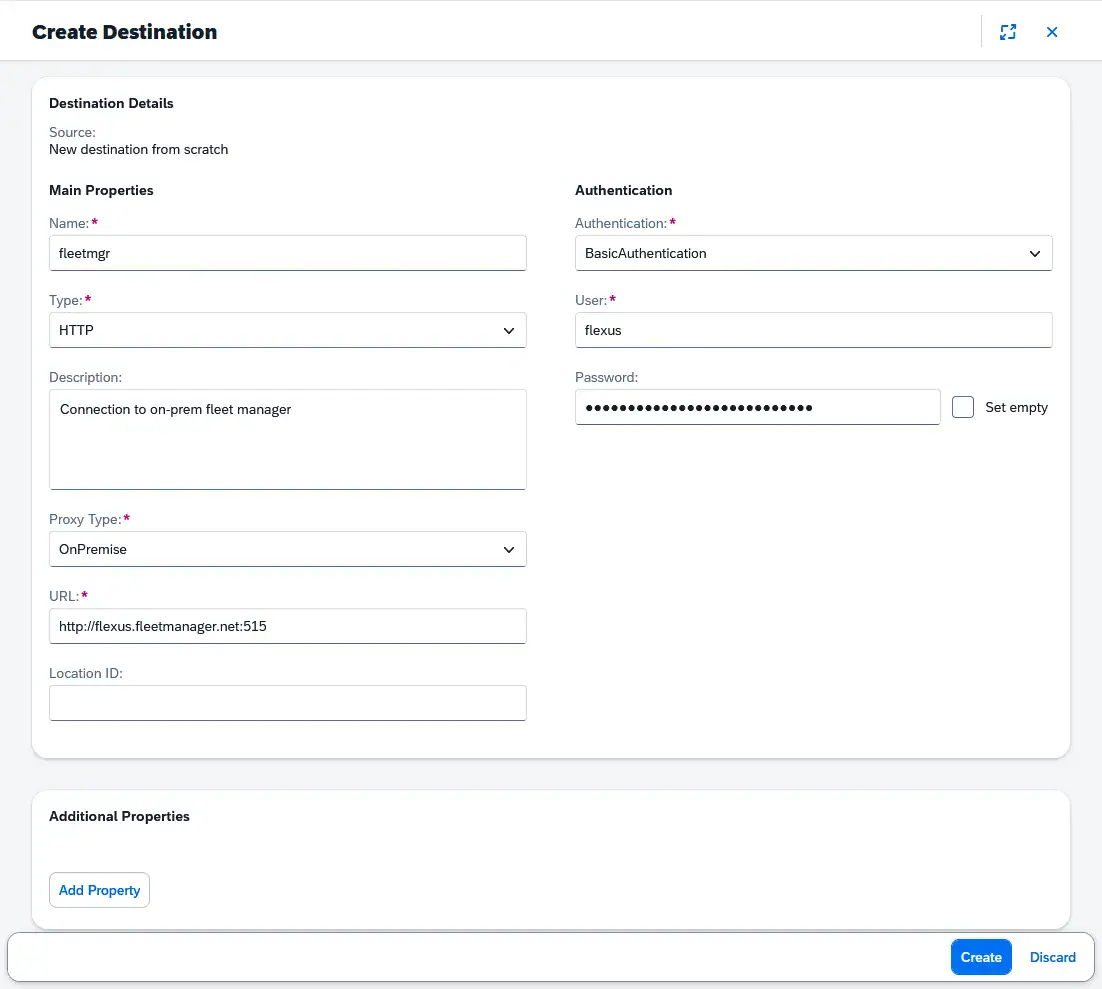The width and height of the screenshot is (1102, 989).
Task: Click the Additional Properties heading
Action: click(x=119, y=816)
